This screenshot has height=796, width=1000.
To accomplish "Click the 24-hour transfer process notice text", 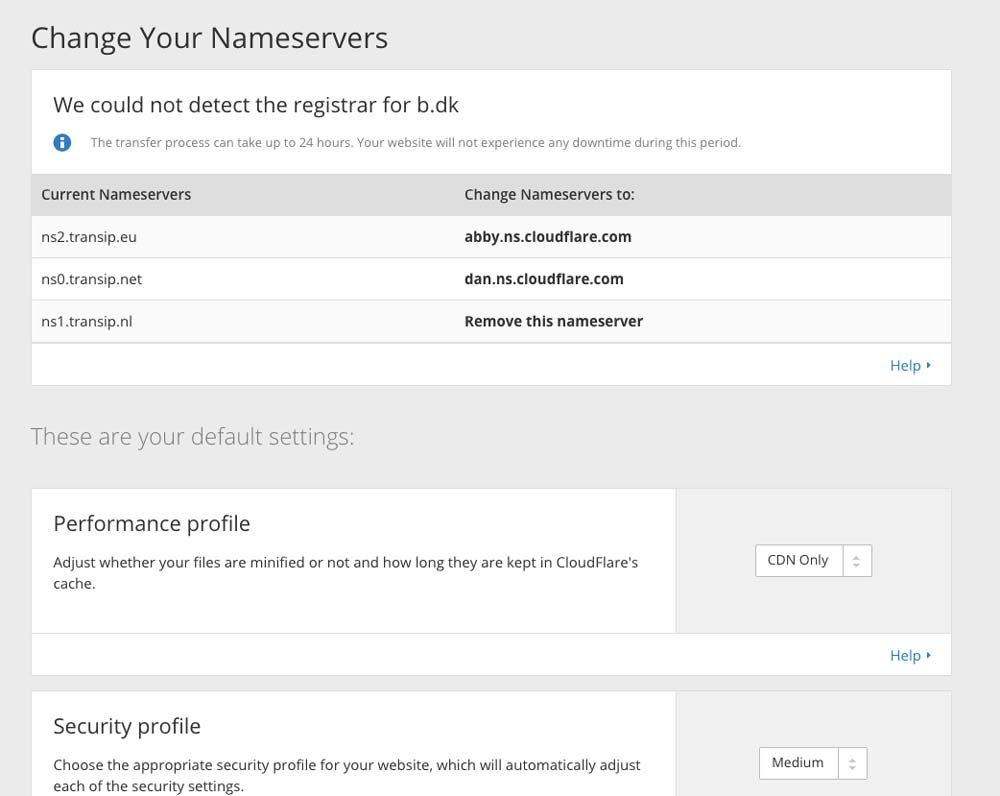I will click(415, 143).
